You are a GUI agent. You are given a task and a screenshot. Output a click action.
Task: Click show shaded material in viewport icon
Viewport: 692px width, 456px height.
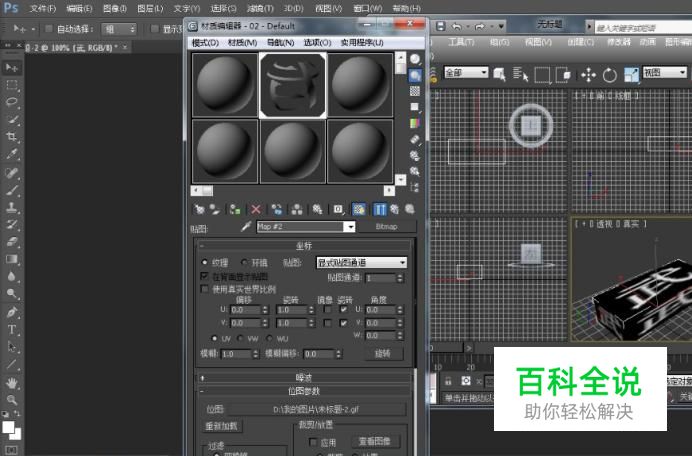pos(358,209)
